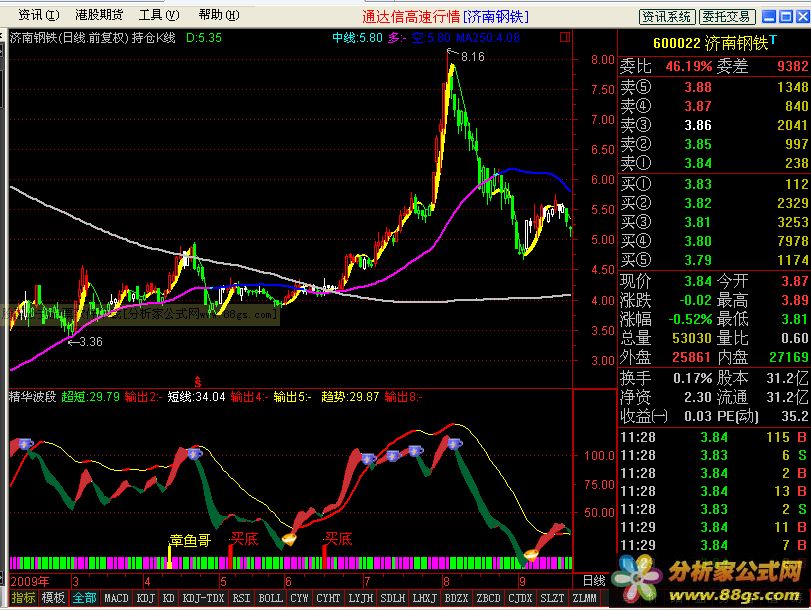Switch to MACD indicator
Screen dimensions: 811x610
click(116, 598)
